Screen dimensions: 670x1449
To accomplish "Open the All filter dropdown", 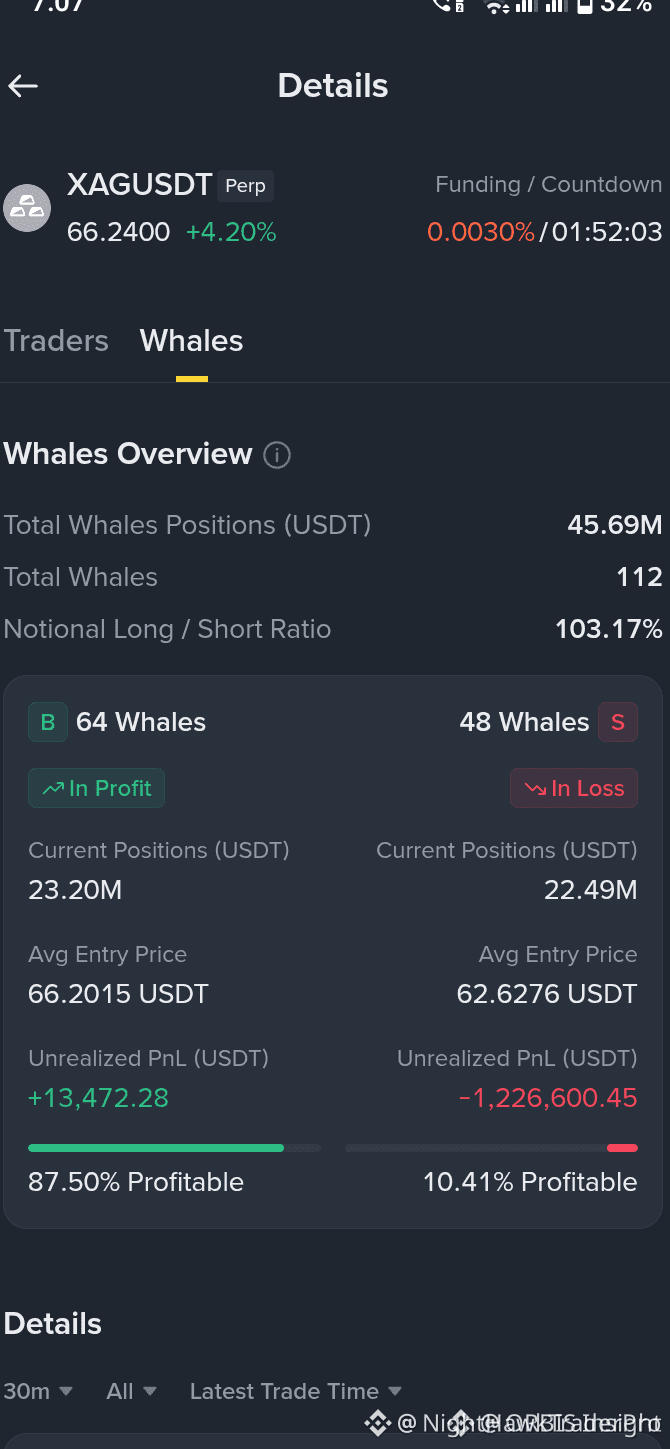I will click(131, 1391).
